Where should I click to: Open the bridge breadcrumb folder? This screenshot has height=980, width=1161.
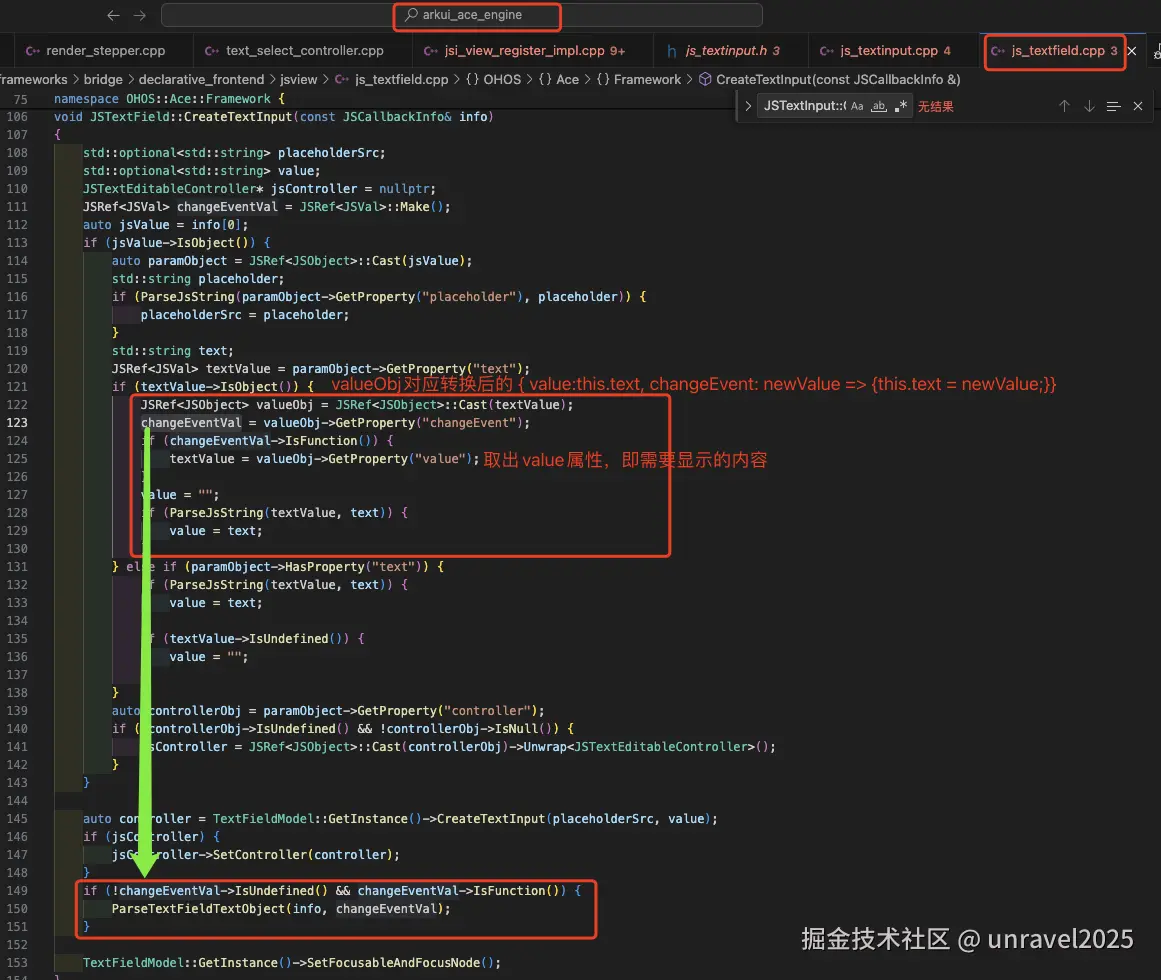click(x=103, y=79)
